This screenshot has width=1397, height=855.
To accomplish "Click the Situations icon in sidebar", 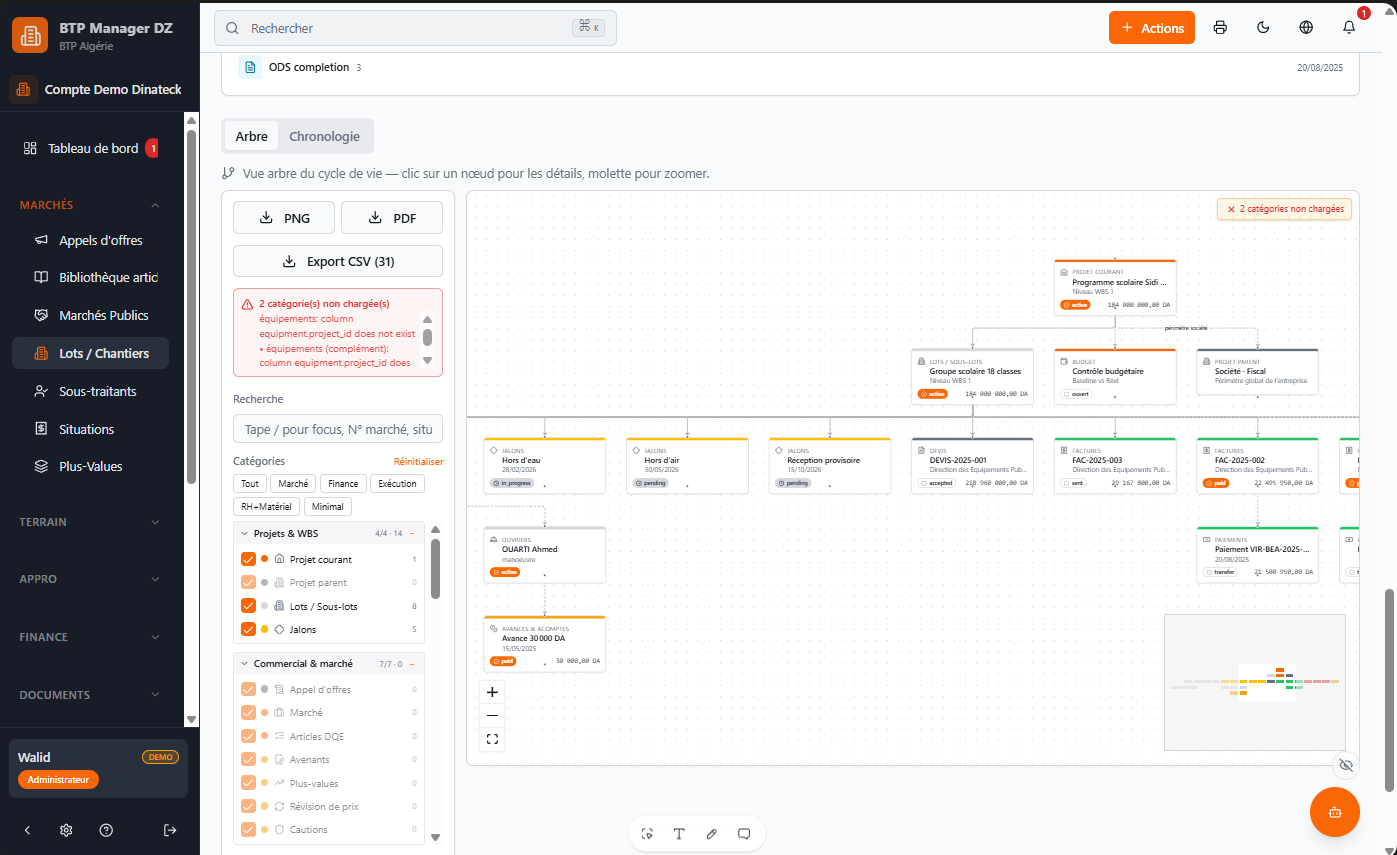I will (x=41, y=429).
